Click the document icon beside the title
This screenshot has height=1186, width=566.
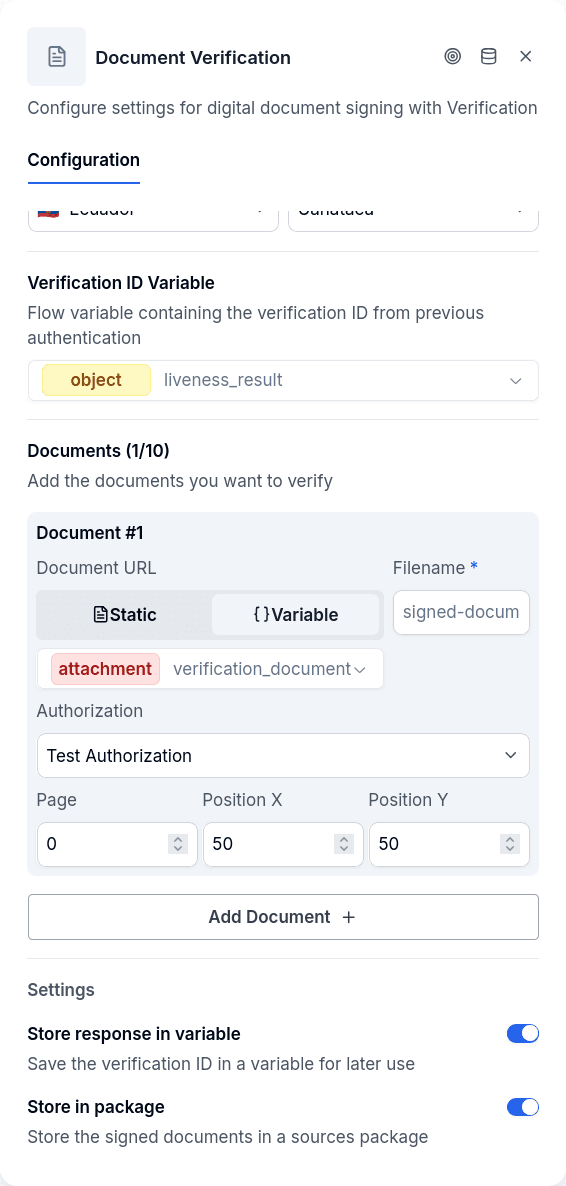pos(57,57)
